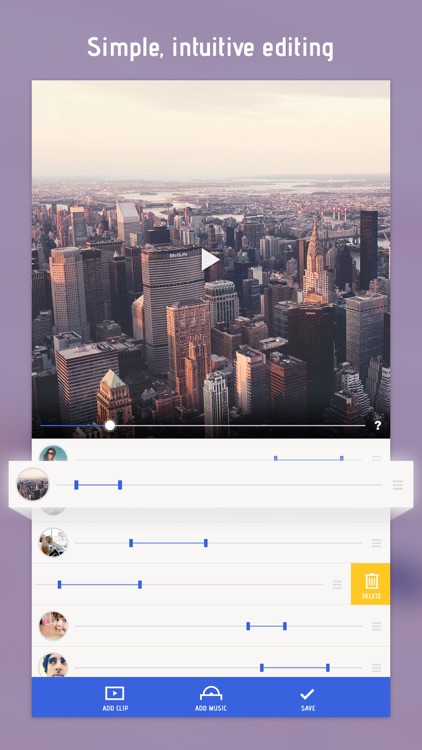Click trim start marker of room interior clip
This screenshot has height=750, width=422.
click(131, 543)
